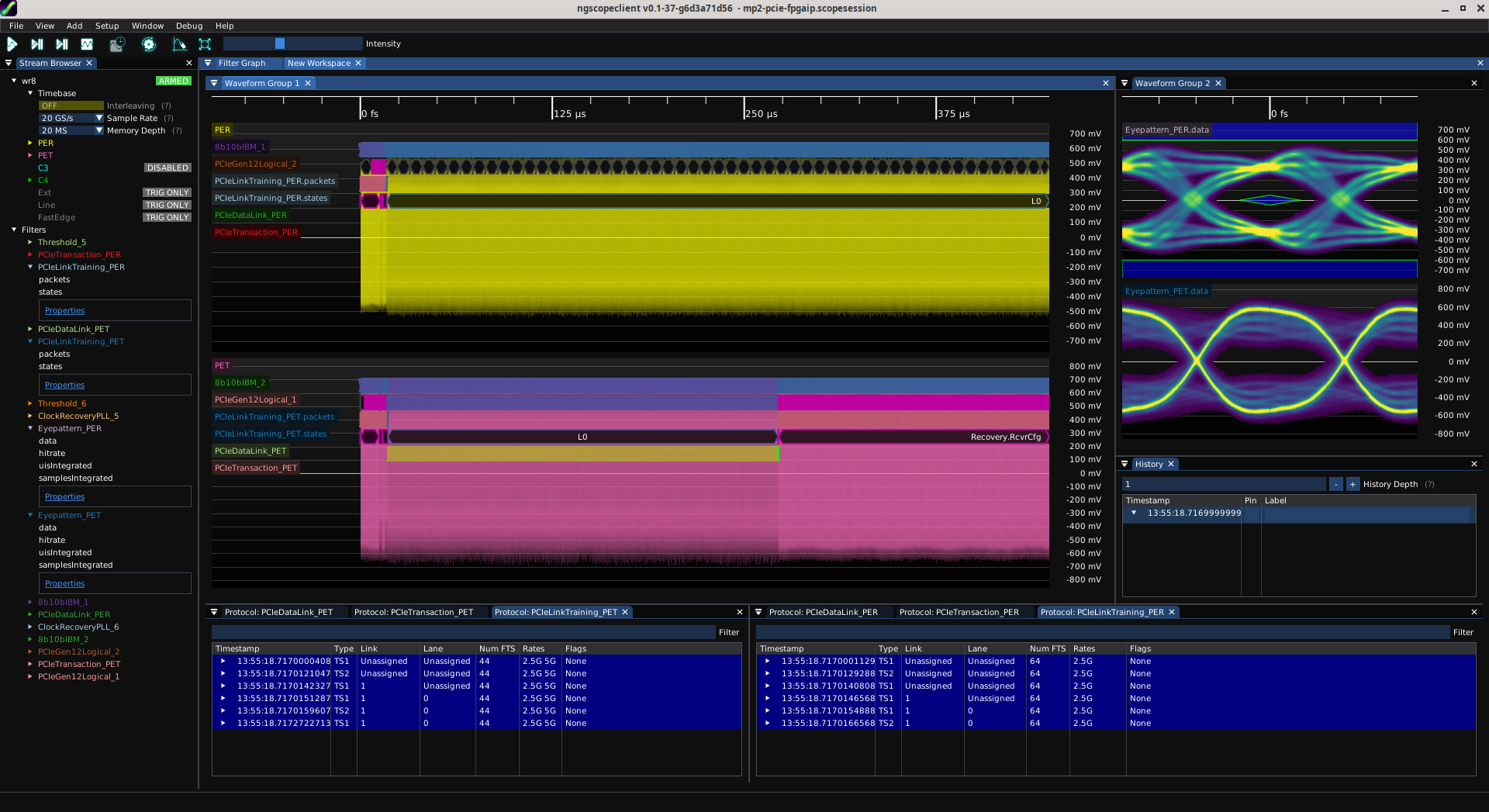The image size is (1489, 812).
Task: Click the PCIeLinkTraining_PET protocol filter field
Action: [463, 633]
